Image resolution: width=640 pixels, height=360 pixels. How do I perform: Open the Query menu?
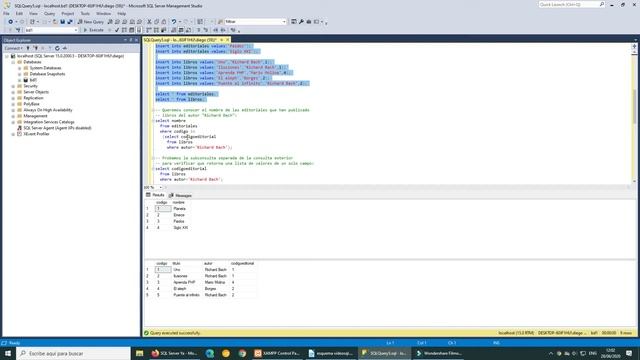pos(49,13)
